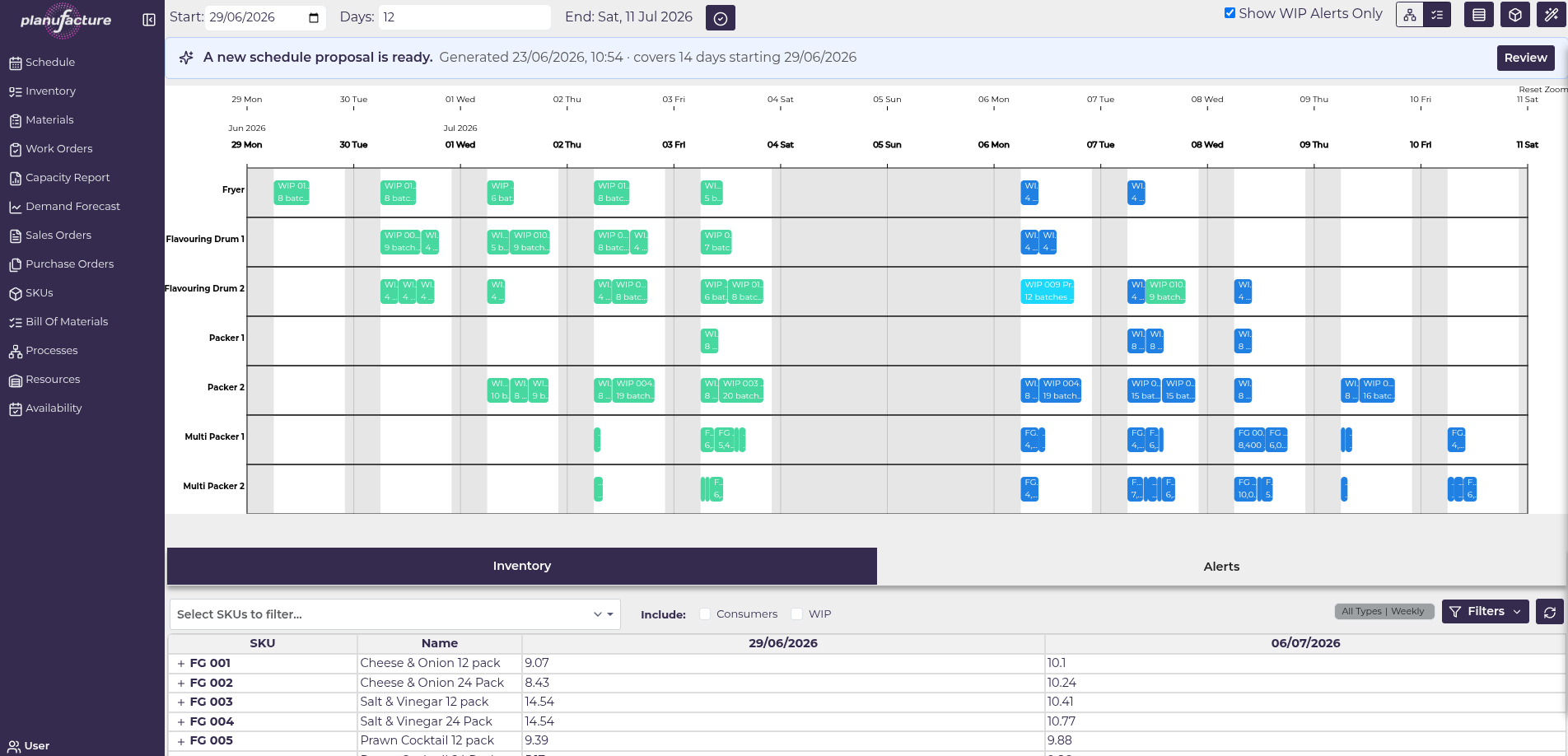Click the 06/07/2026 column header
Viewport: 1568px width, 756px height.
(x=1305, y=643)
